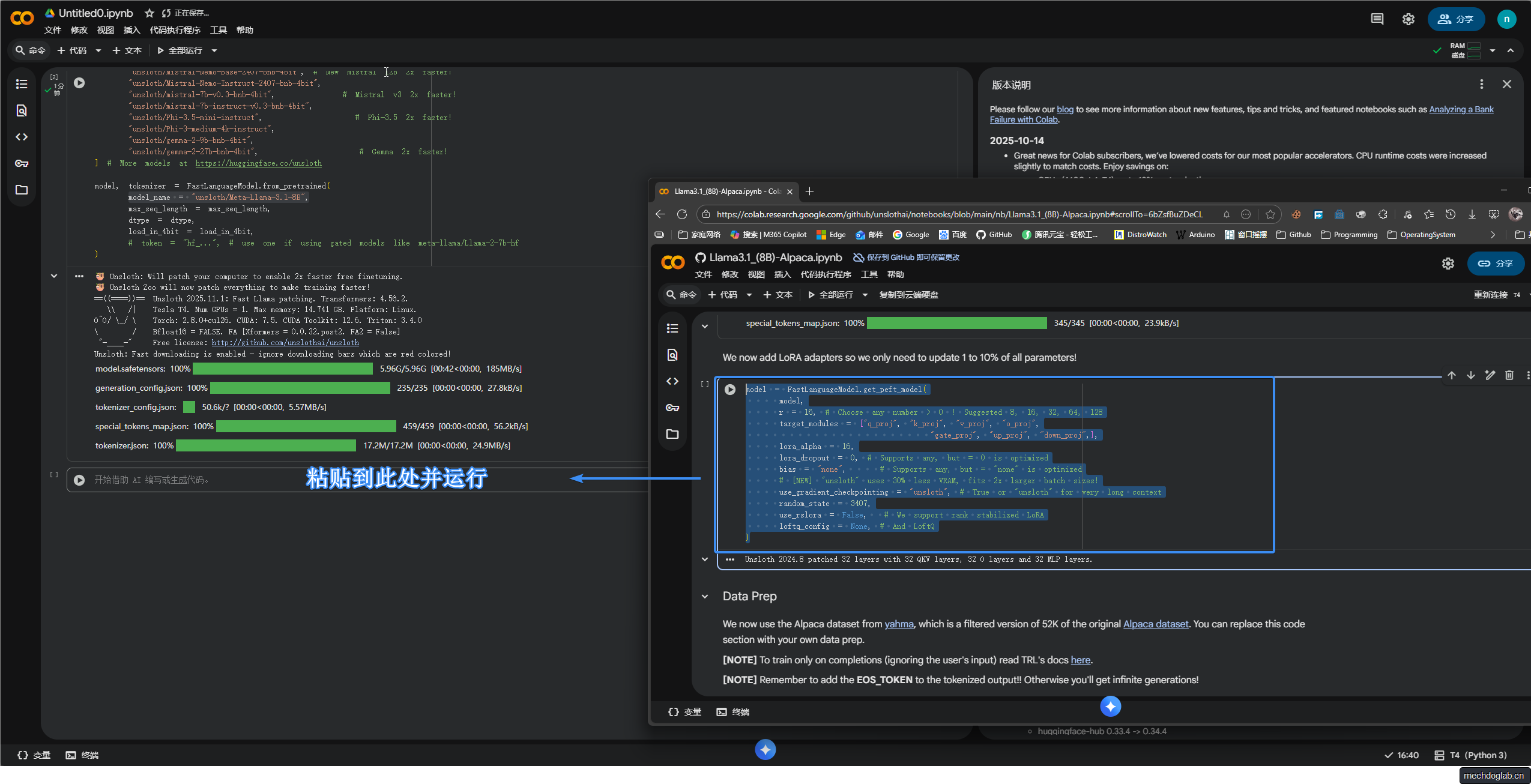The image size is (1531, 784).
Task: Click the 复制到云端硬盘 button
Action: pos(908,295)
